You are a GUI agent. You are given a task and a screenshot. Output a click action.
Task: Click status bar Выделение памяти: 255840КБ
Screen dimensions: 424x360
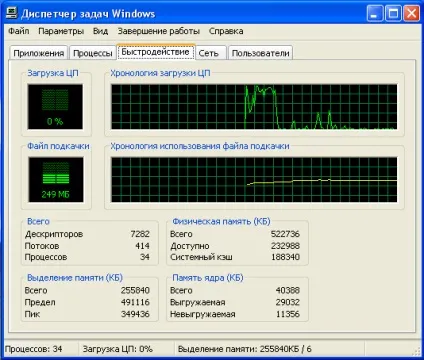pos(244,349)
